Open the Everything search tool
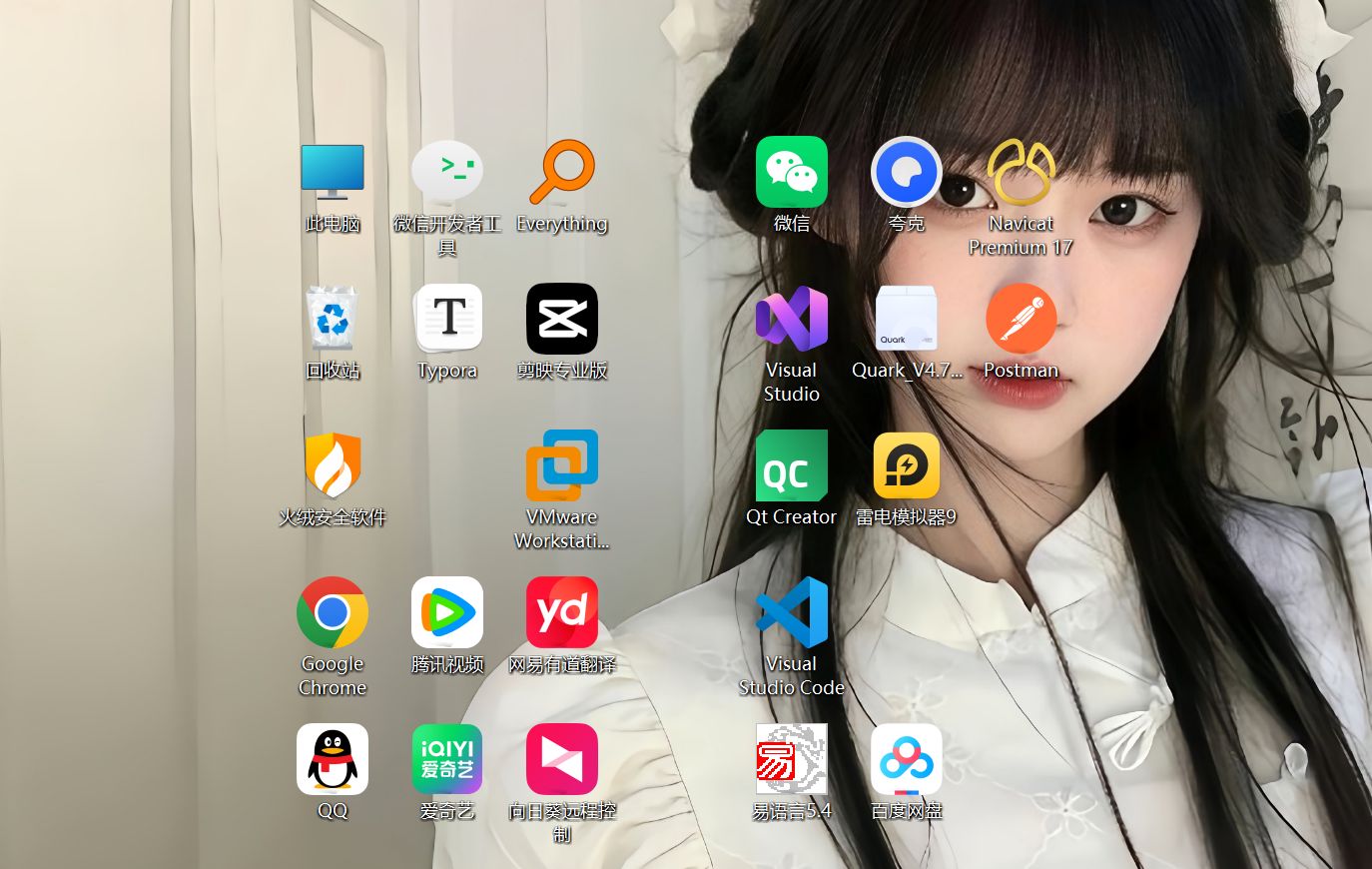Screen dimensions: 1372x869 [x=562, y=171]
